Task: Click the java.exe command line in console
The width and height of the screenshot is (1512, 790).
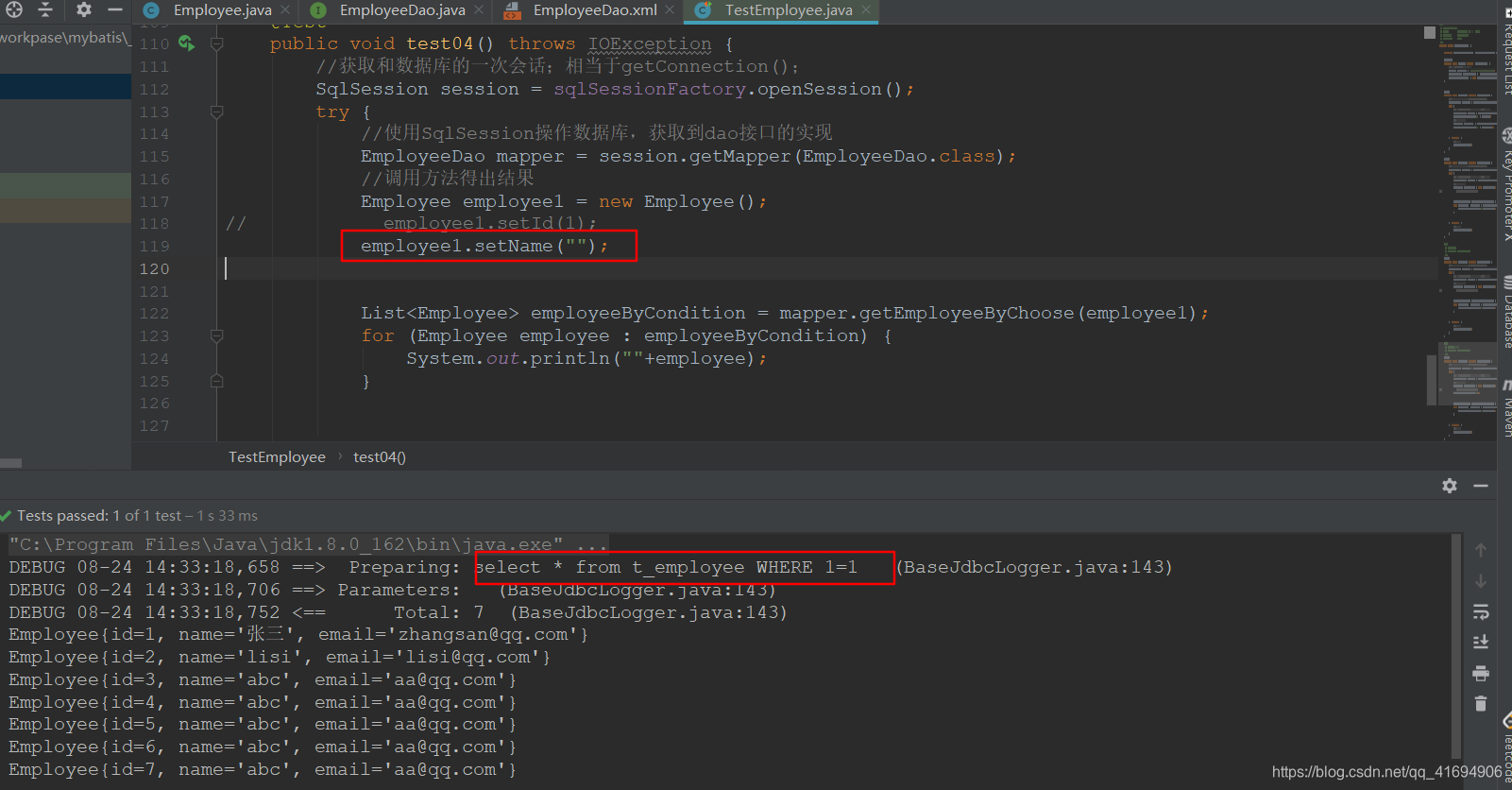Action: pyautogui.click(x=309, y=544)
